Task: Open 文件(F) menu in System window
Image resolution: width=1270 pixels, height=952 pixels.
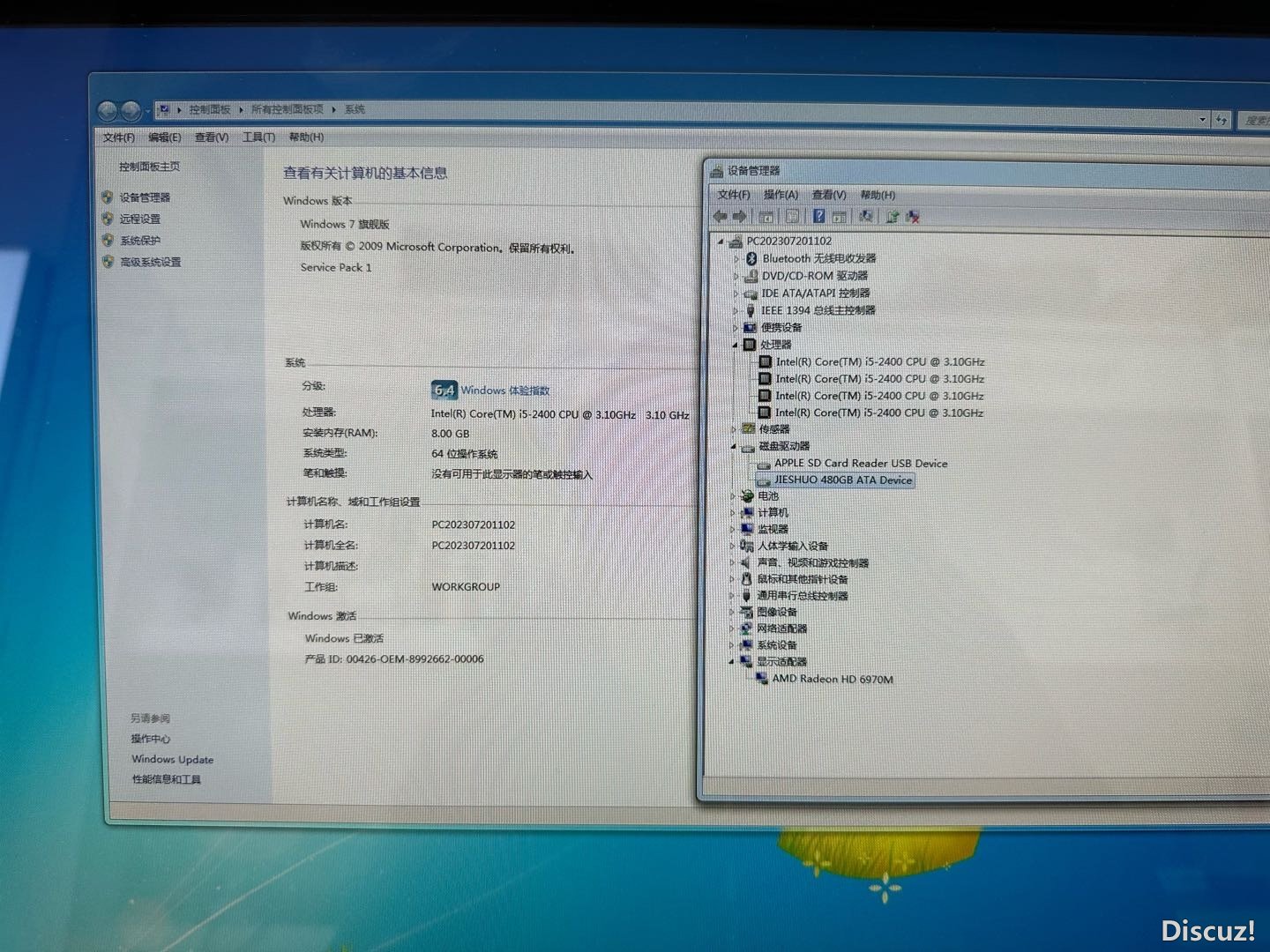Action: (119, 138)
